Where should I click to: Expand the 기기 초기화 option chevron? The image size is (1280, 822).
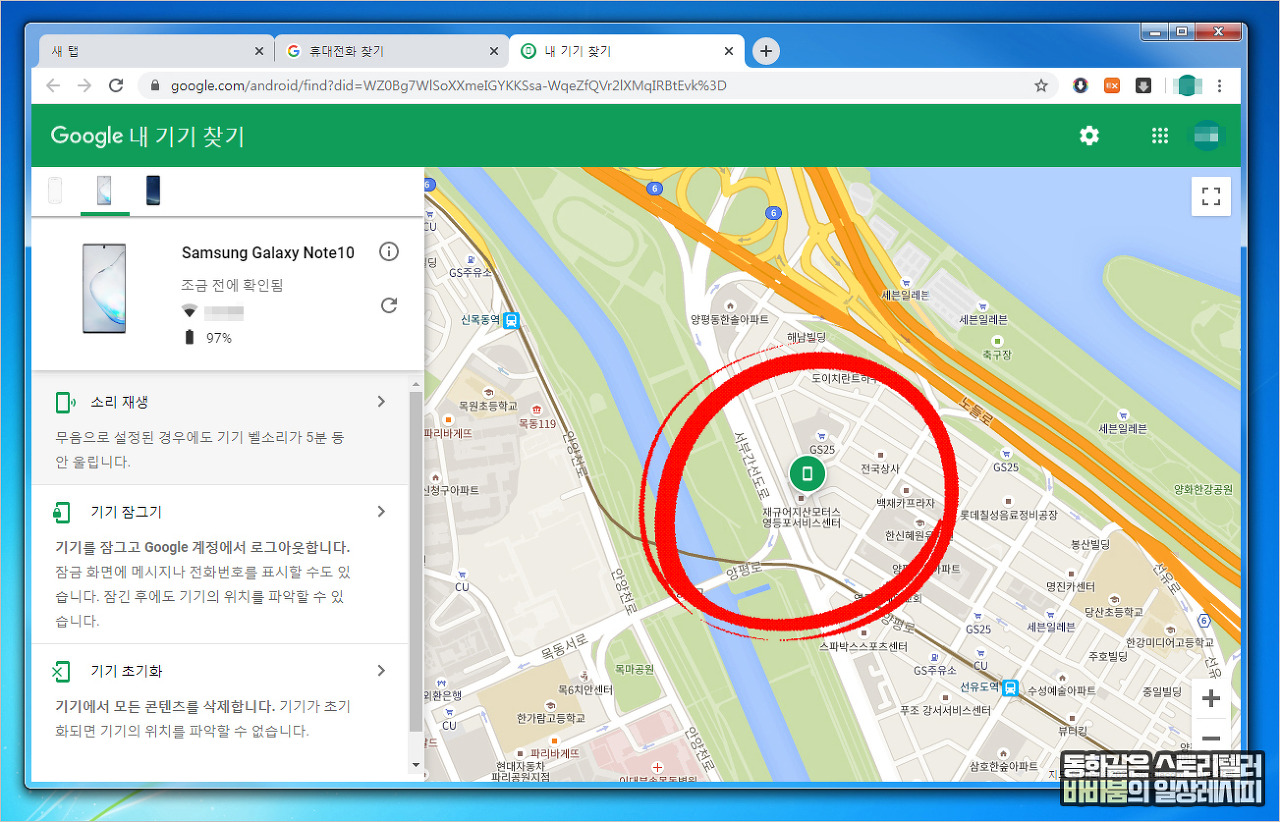(x=381, y=671)
